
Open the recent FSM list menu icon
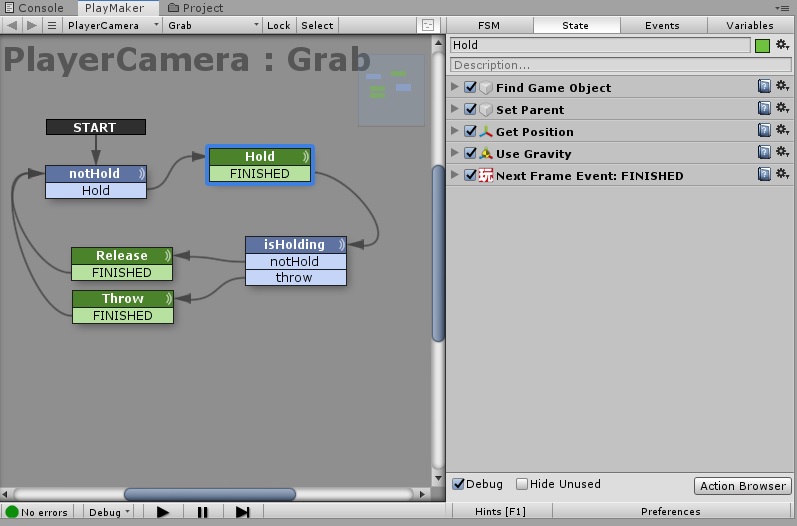(51, 25)
